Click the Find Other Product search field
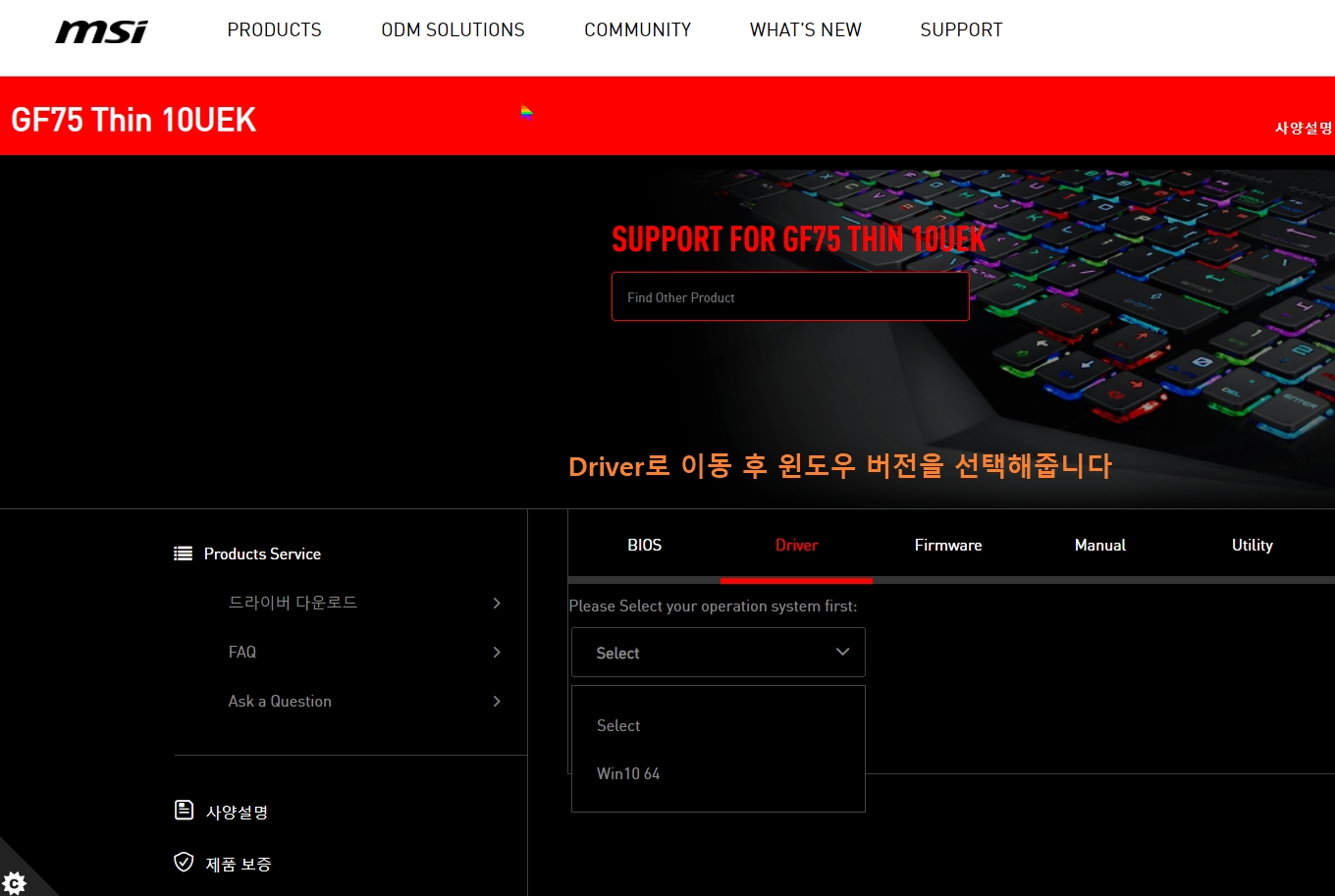 [790, 296]
